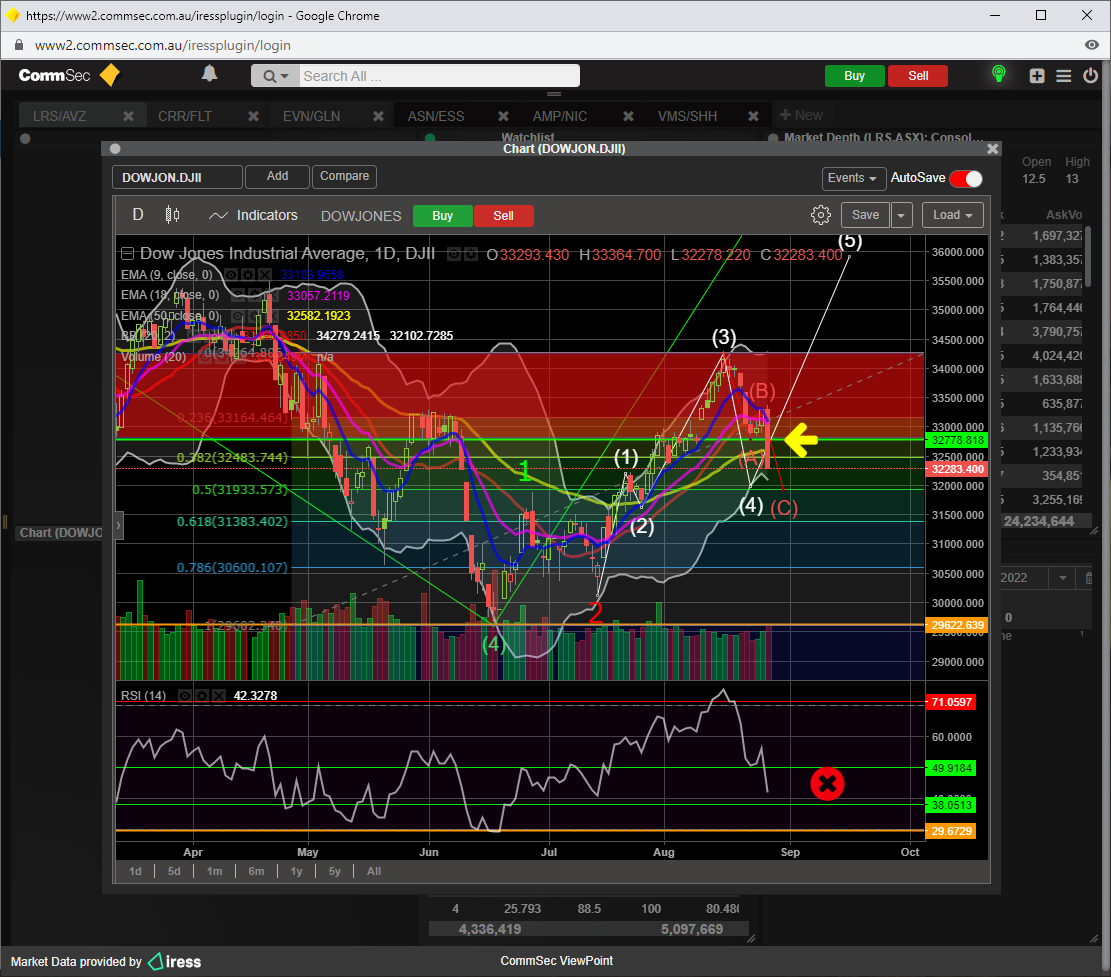1111x977 pixels.
Task: Click the green Buy button in top bar
Action: pyautogui.click(x=855, y=76)
